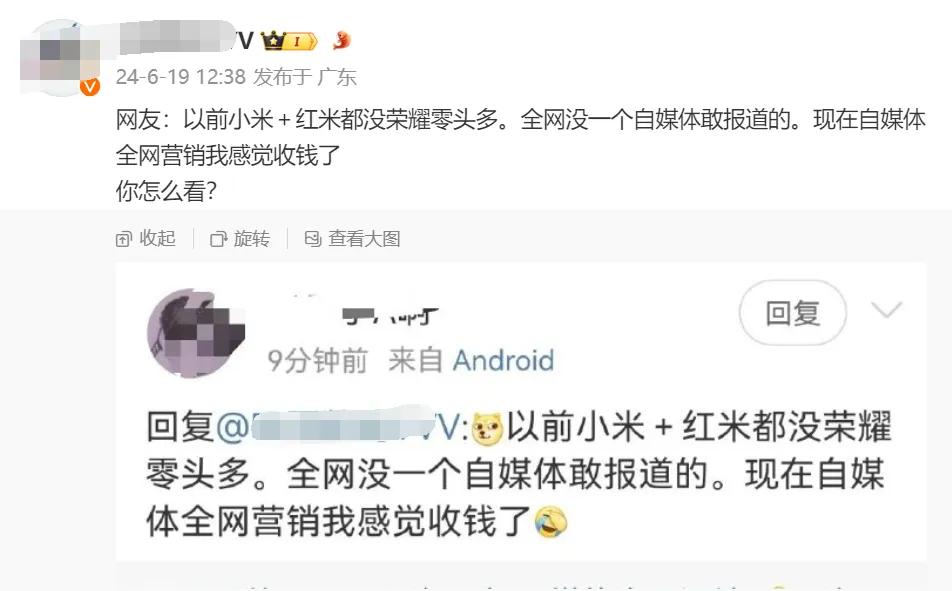Click the 查看大图 picture icon
This screenshot has width=952, height=591.
click(x=313, y=239)
